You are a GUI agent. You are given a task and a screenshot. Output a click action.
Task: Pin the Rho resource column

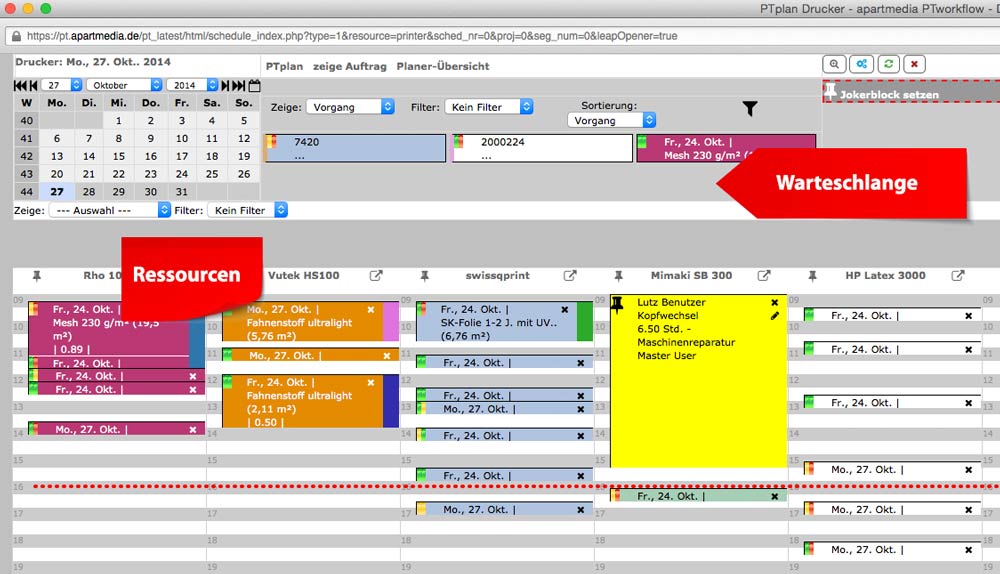coord(37,276)
